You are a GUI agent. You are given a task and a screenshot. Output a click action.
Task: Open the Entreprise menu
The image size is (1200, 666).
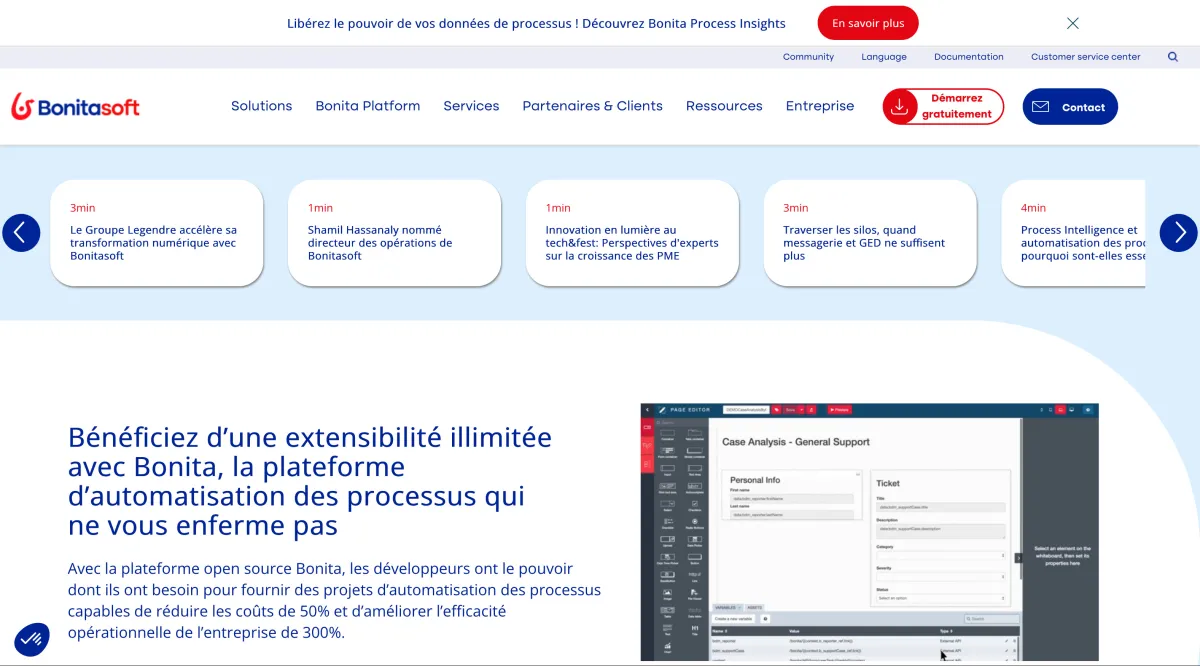pos(820,106)
